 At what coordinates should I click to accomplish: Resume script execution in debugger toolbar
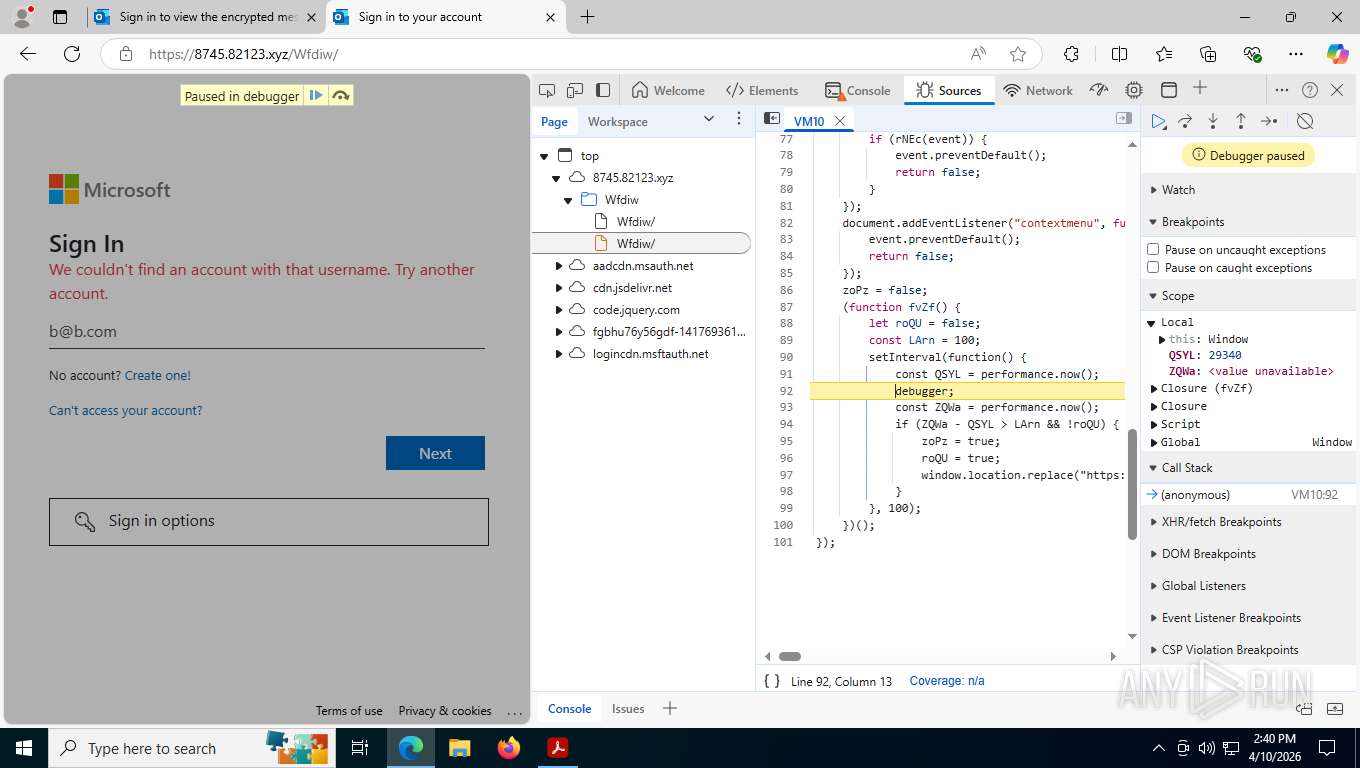pyautogui.click(x=1158, y=121)
